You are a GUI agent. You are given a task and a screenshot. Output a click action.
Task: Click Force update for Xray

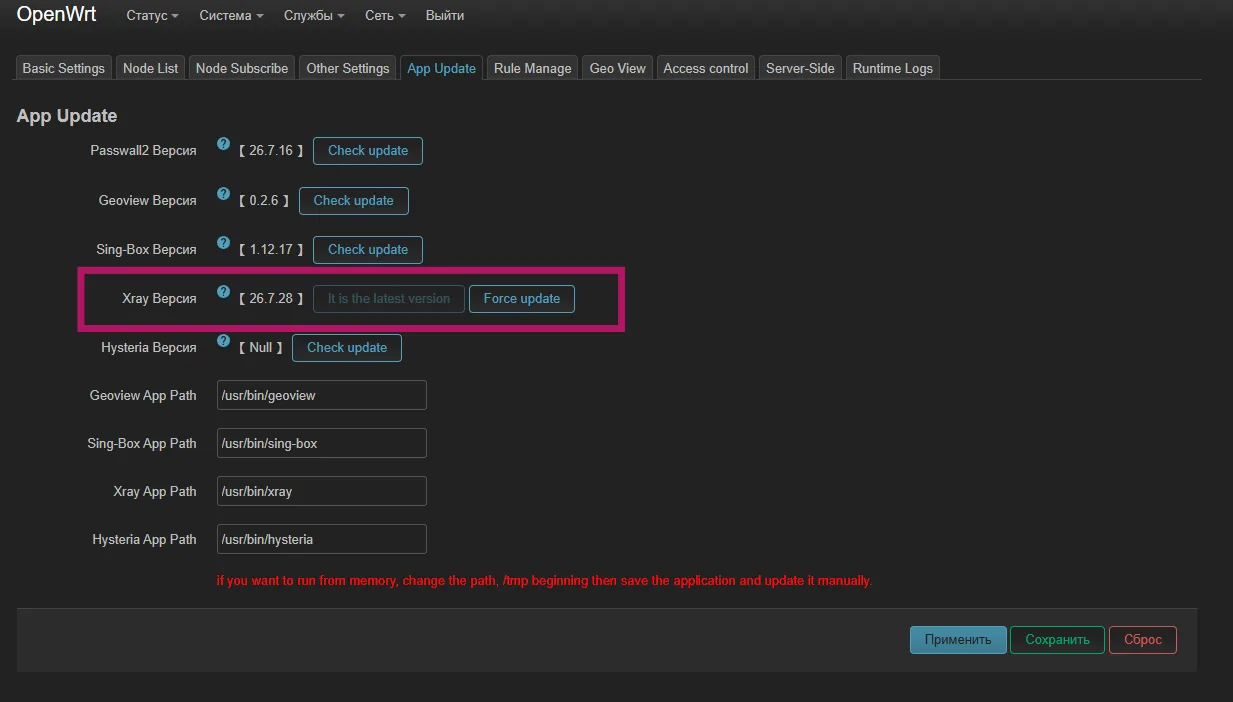pyautogui.click(x=522, y=299)
